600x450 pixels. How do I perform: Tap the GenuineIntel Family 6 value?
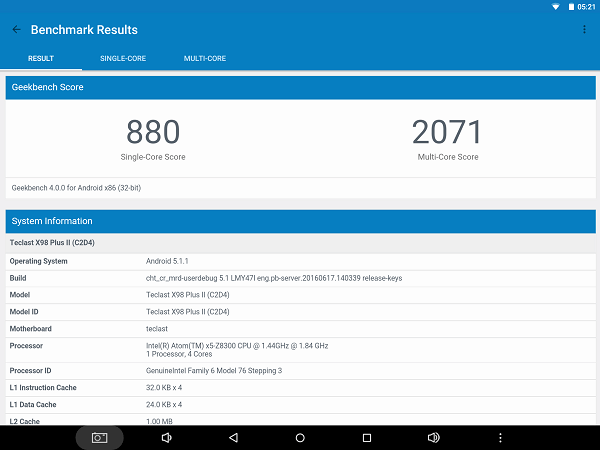[214, 371]
